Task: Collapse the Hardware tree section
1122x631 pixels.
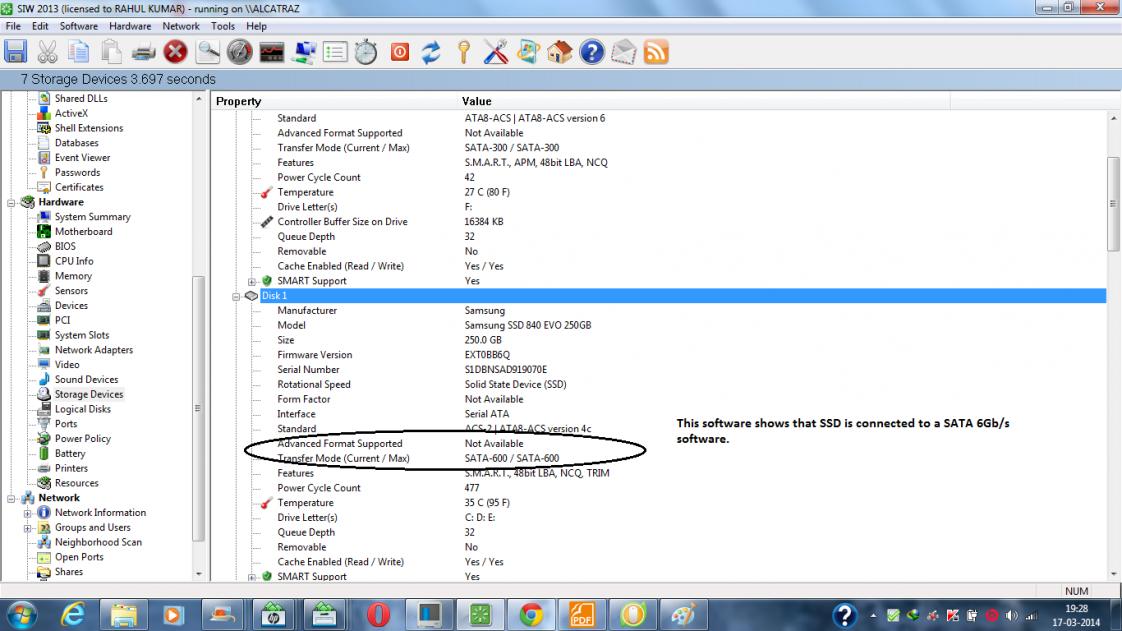Action: 12,202
